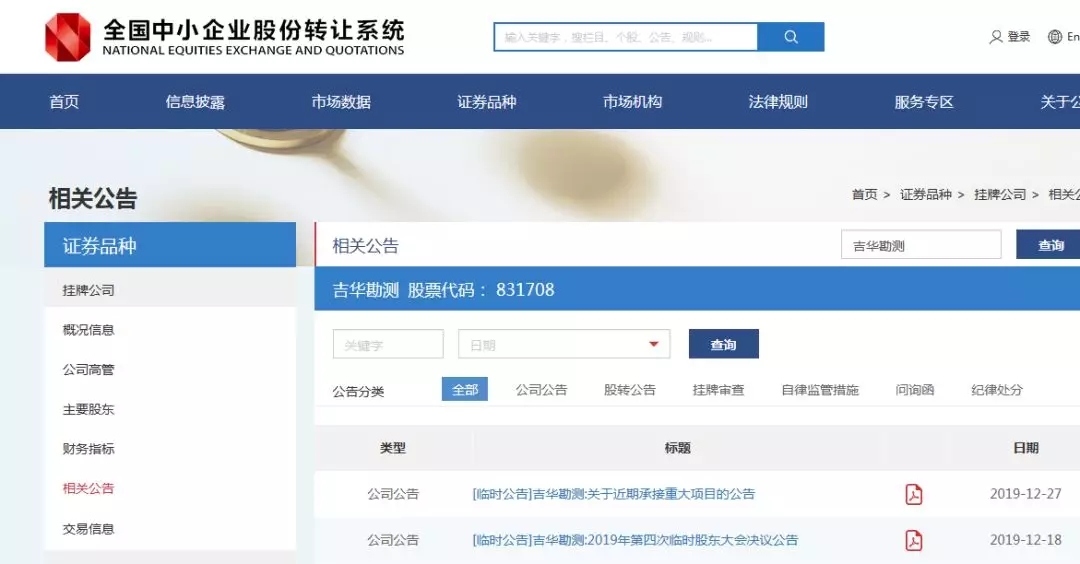Click the user login icon
The width and height of the screenshot is (1080, 564).
[995, 37]
